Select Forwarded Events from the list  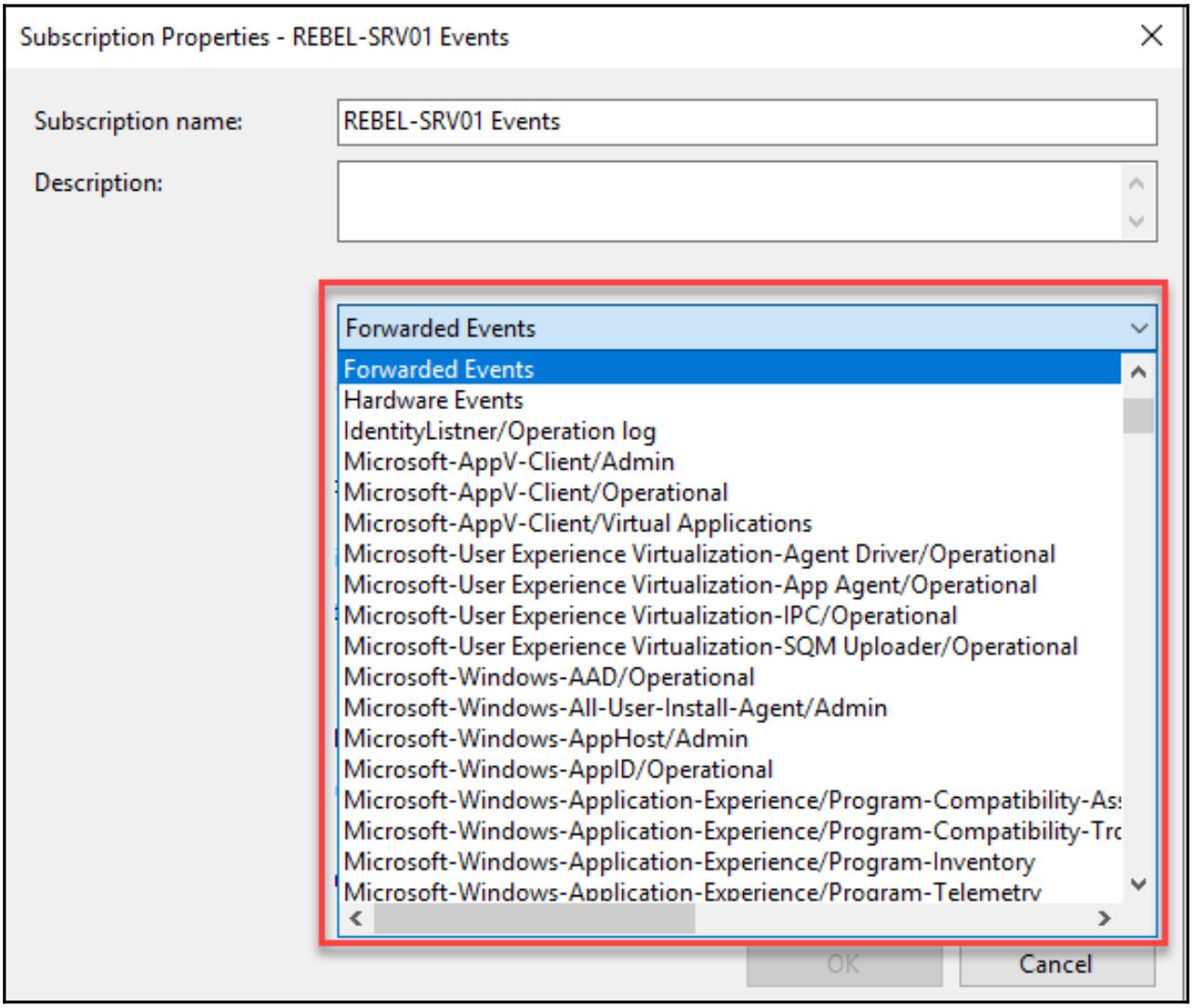click(x=439, y=369)
